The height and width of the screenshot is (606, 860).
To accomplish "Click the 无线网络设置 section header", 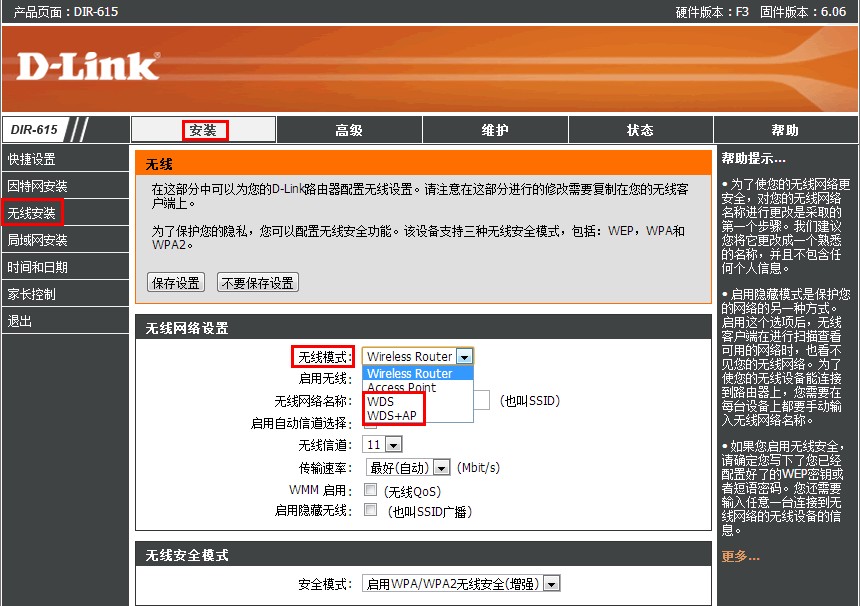I will [x=187, y=328].
